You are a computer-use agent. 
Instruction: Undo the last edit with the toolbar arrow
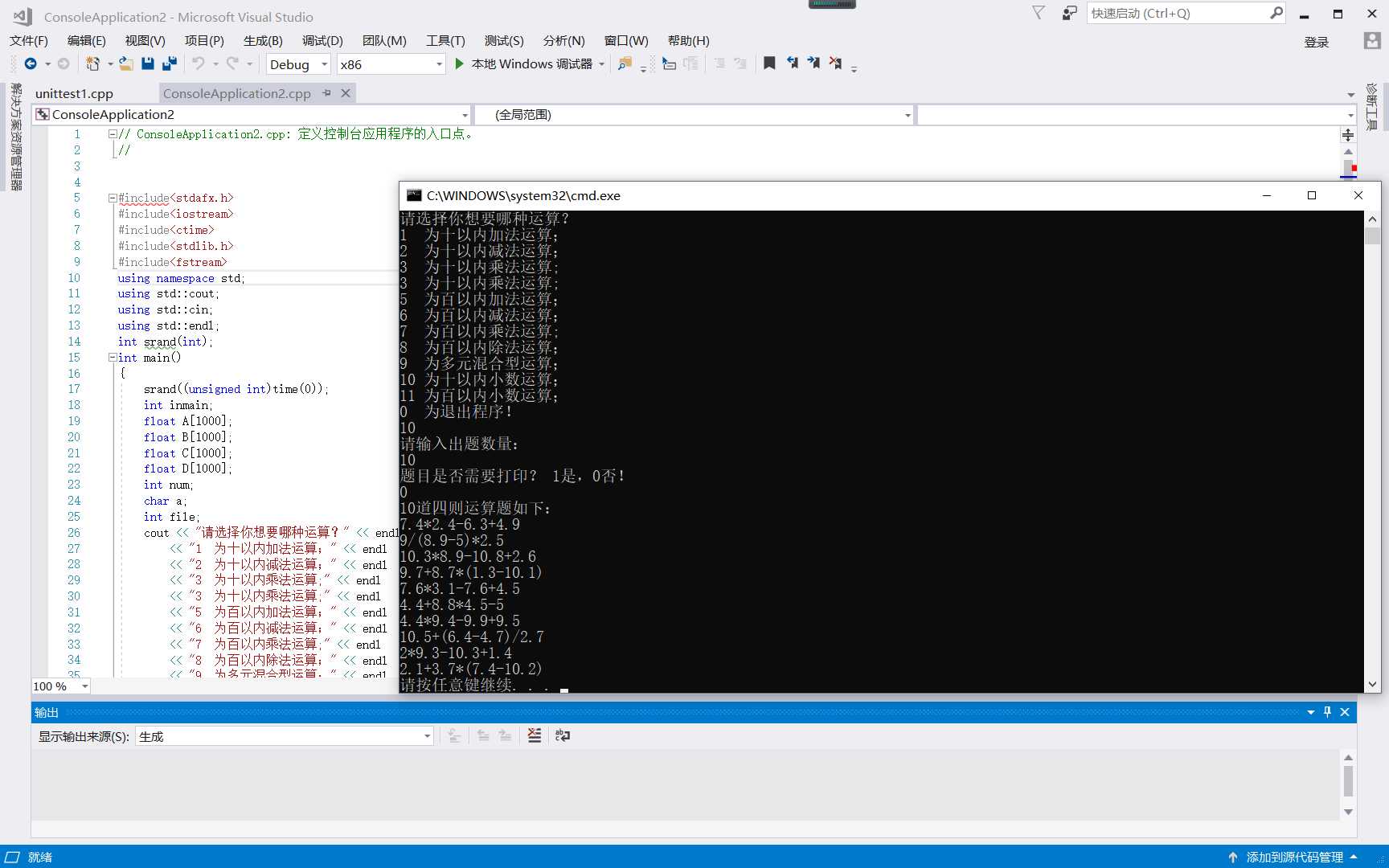click(x=199, y=63)
